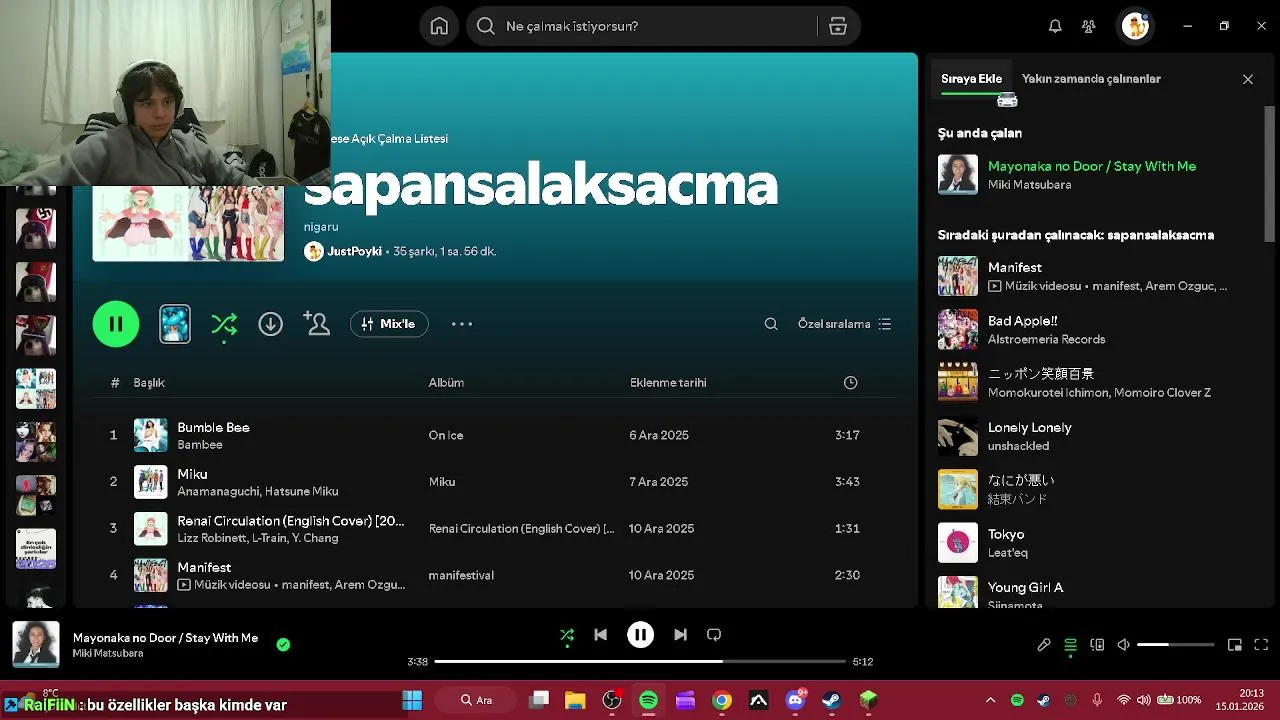Click the Başlık column header

(x=149, y=383)
